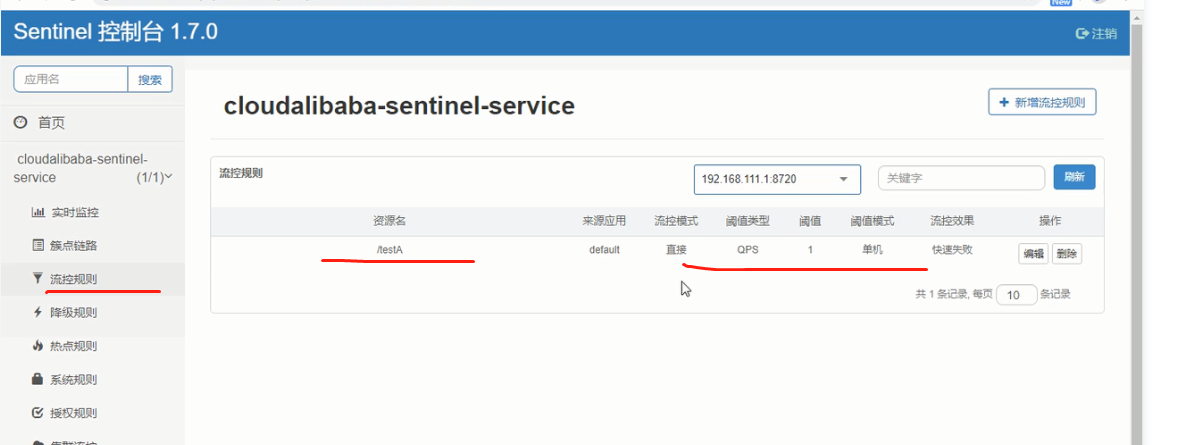Open 系统规则 in the sidebar
This screenshot has width=1181, height=445.
(73, 379)
